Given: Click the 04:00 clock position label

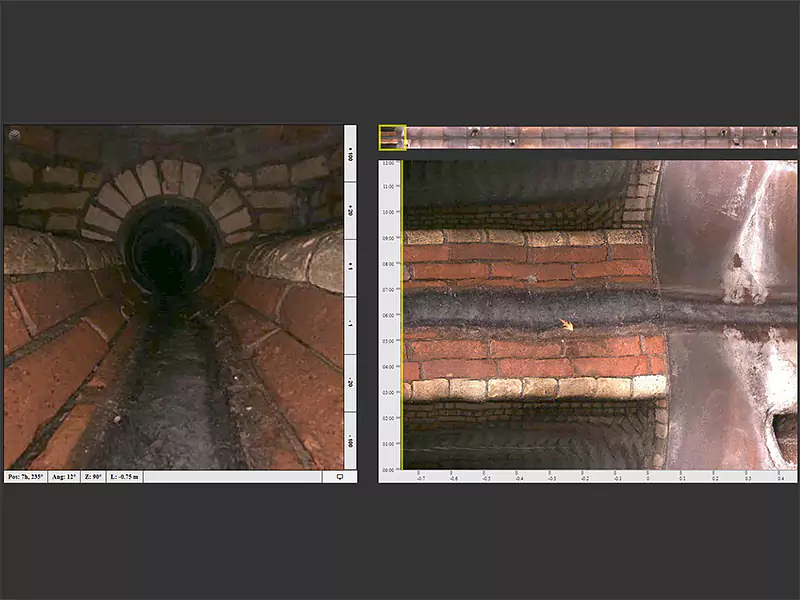Looking at the screenshot, I should [x=388, y=367].
